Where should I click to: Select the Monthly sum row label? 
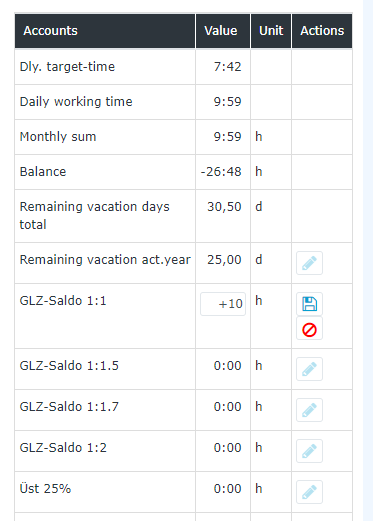click(x=58, y=137)
